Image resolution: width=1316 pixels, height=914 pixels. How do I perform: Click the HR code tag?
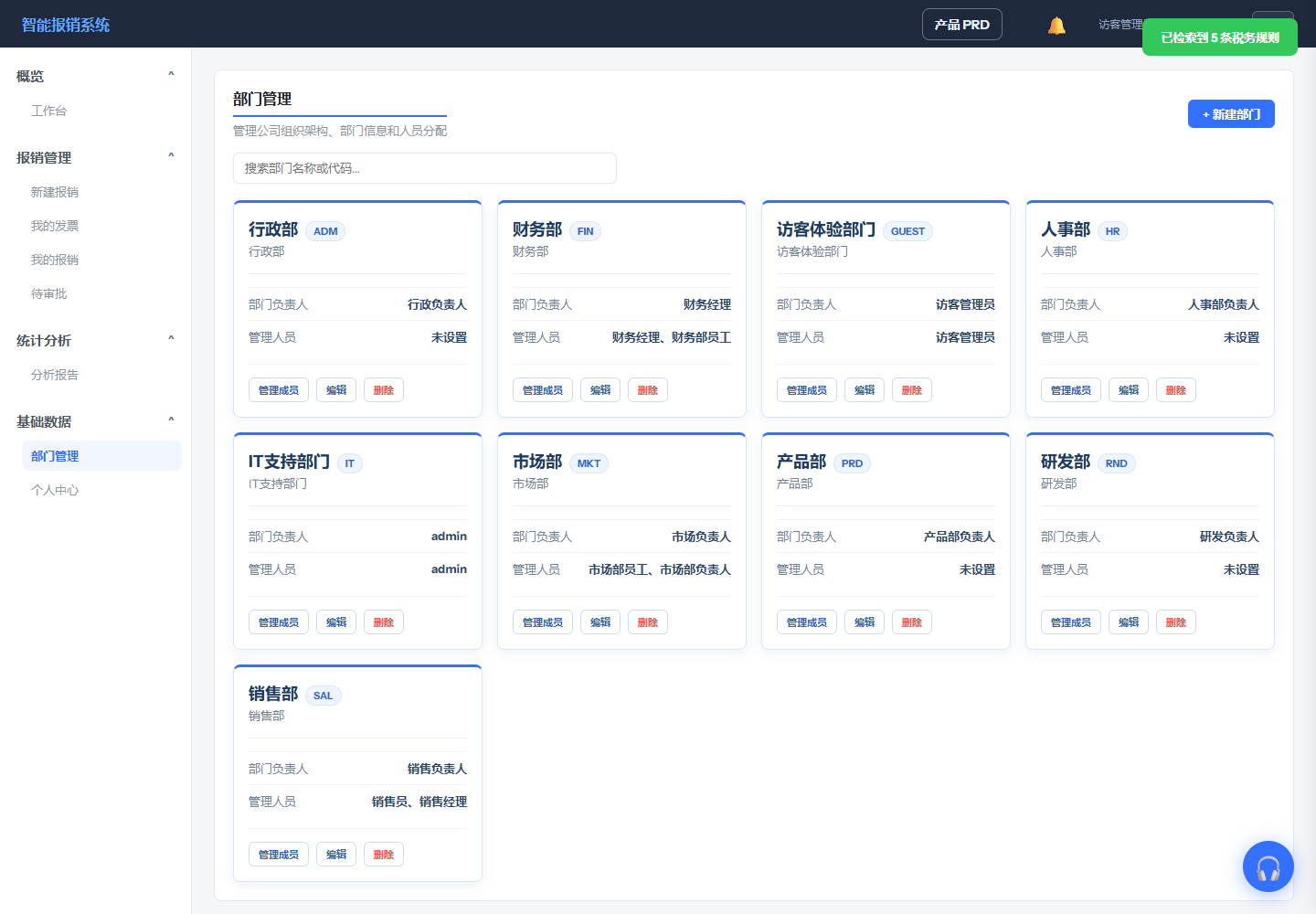click(1112, 231)
